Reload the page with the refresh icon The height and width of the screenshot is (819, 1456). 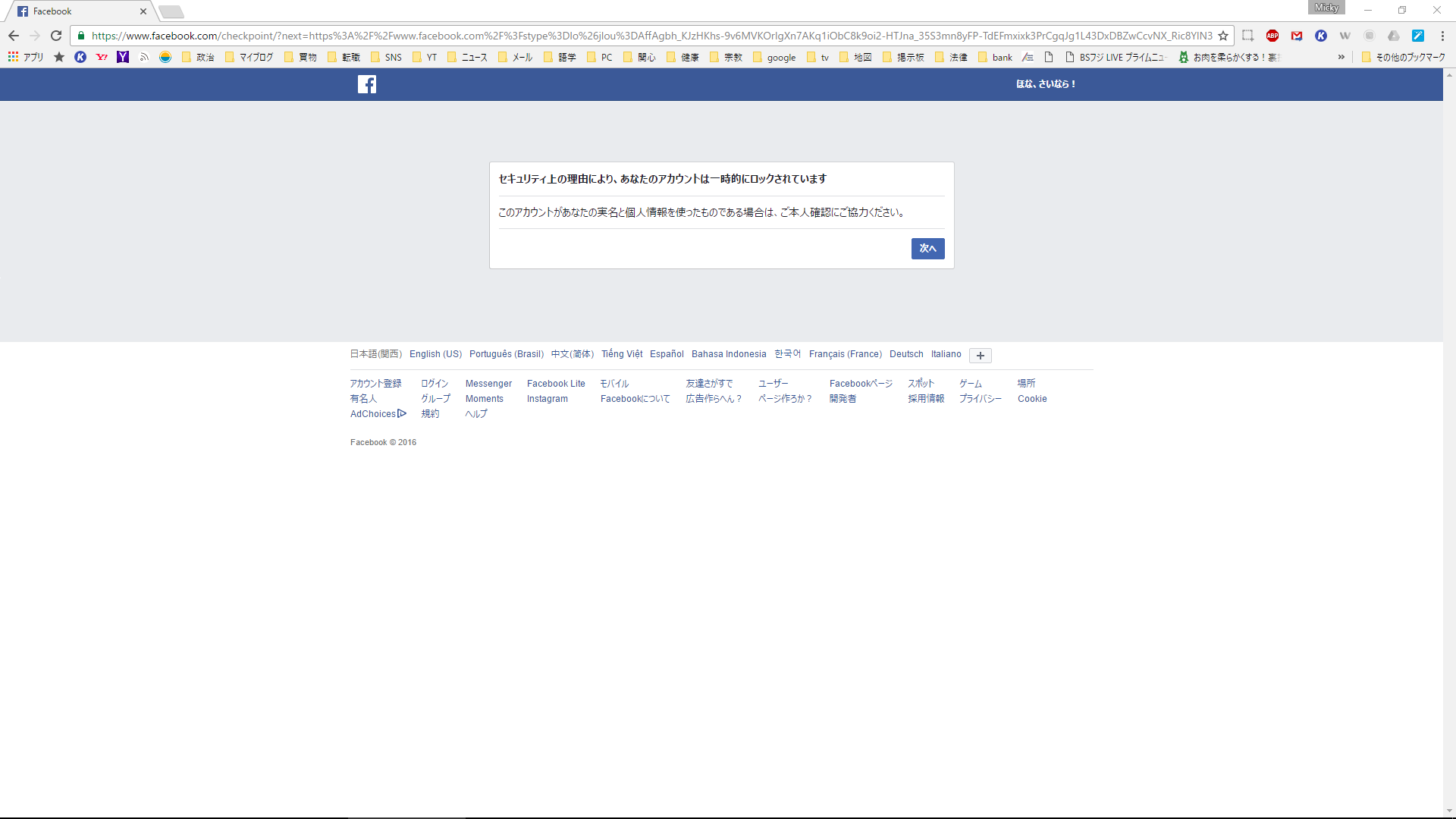[x=56, y=36]
